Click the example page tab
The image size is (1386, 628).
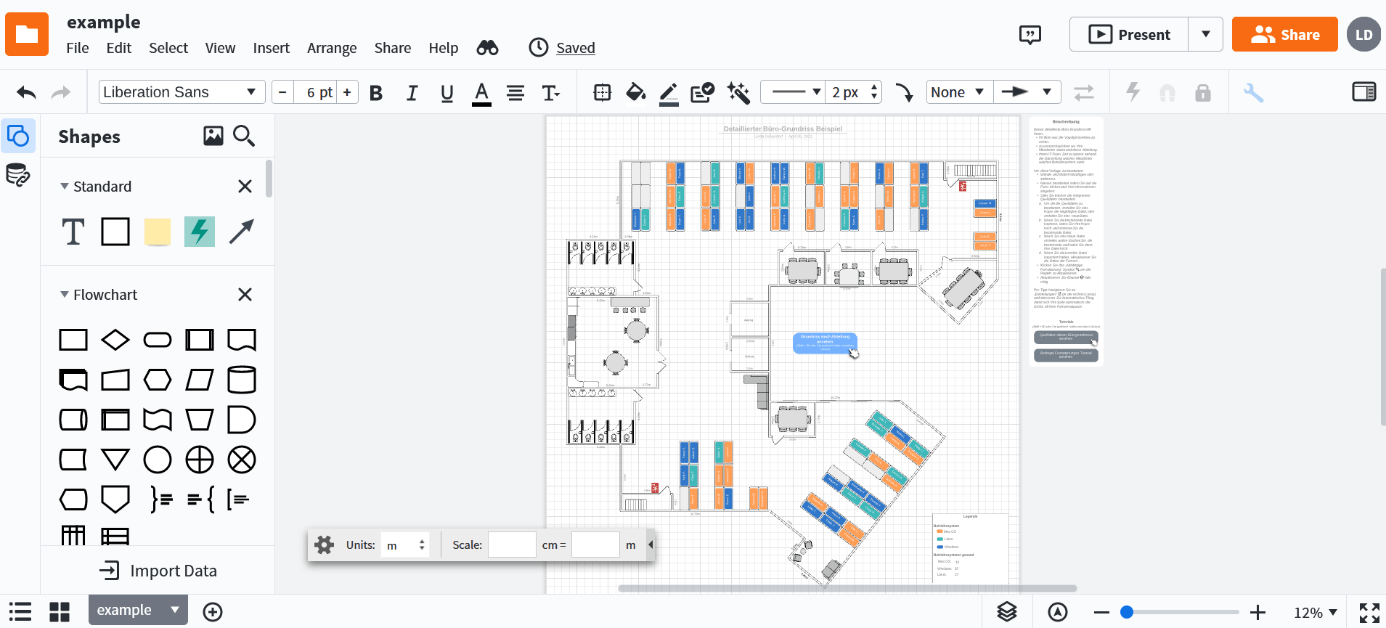(129, 610)
